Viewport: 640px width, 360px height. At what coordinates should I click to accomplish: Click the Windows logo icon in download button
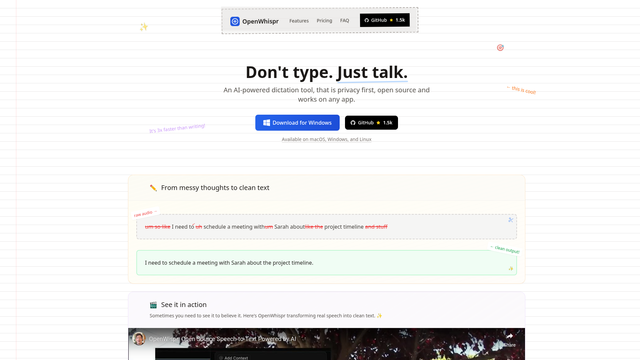coord(267,122)
